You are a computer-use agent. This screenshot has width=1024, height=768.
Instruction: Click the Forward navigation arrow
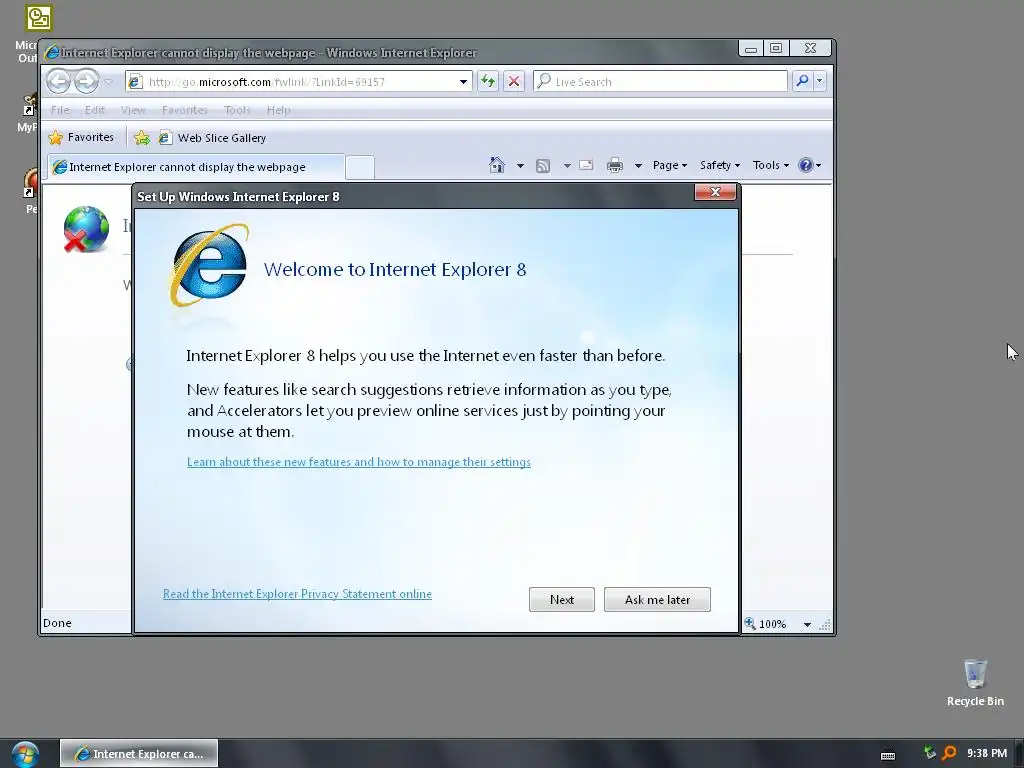[x=86, y=82]
